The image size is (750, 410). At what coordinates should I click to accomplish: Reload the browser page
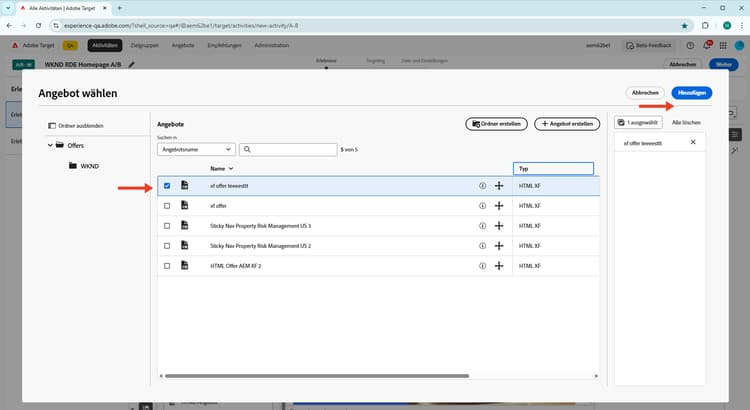click(x=38, y=25)
